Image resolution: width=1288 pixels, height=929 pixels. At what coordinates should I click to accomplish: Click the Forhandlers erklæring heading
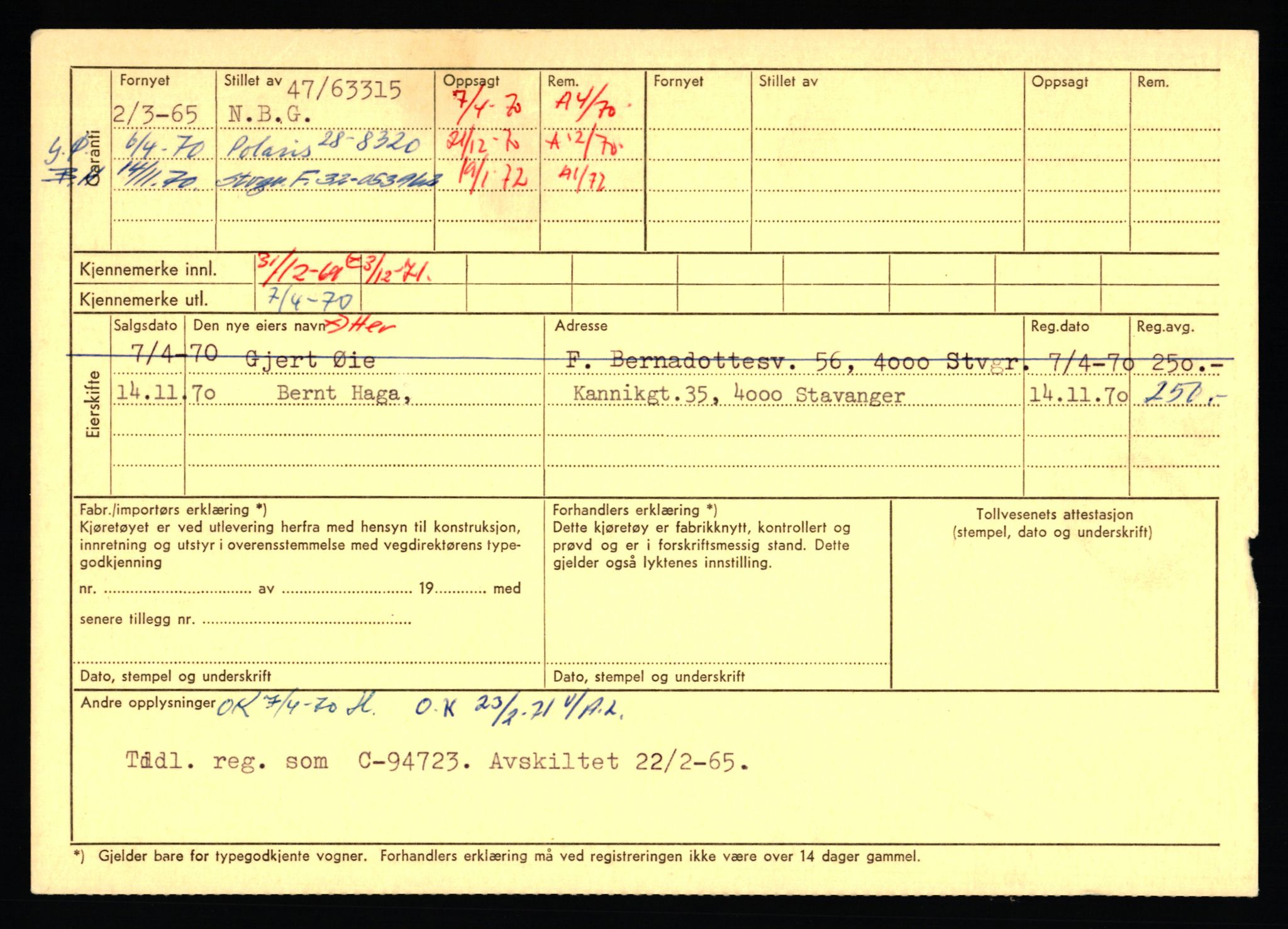point(635,510)
